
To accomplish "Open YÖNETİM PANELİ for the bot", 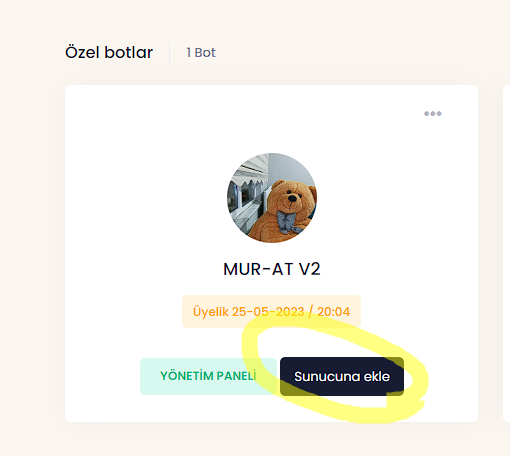I will click(x=208, y=376).
